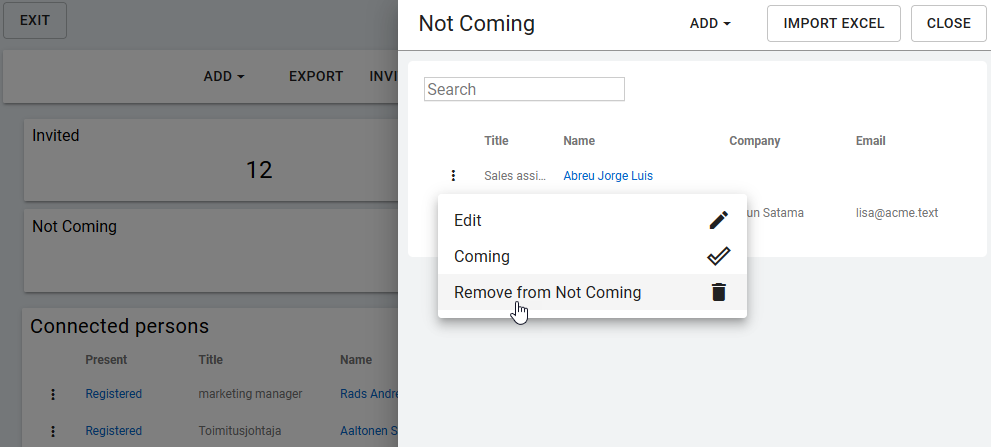Focus the Search input field
The image size is (991, 447).
(524, 89)
